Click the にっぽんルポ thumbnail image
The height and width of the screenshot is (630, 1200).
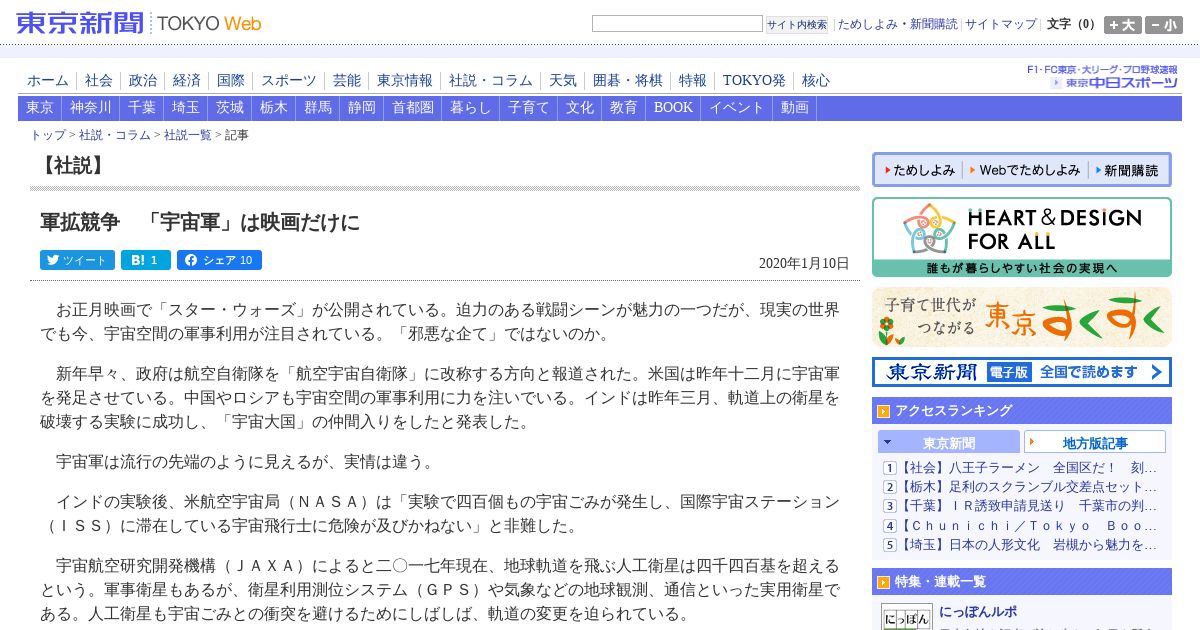click(906, 617)
